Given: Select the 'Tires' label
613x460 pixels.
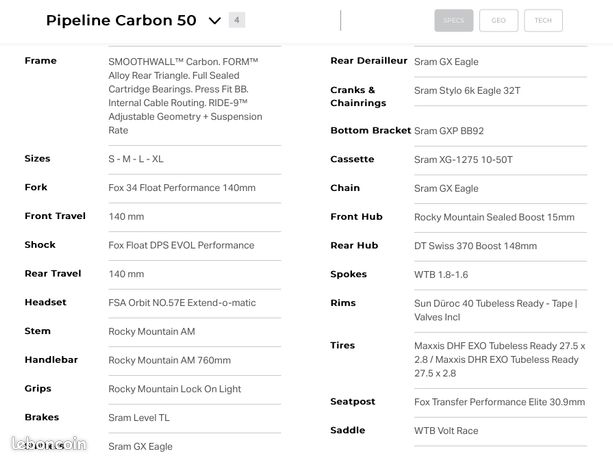Looking at the screenshot, I should click(x=342, y=345).
